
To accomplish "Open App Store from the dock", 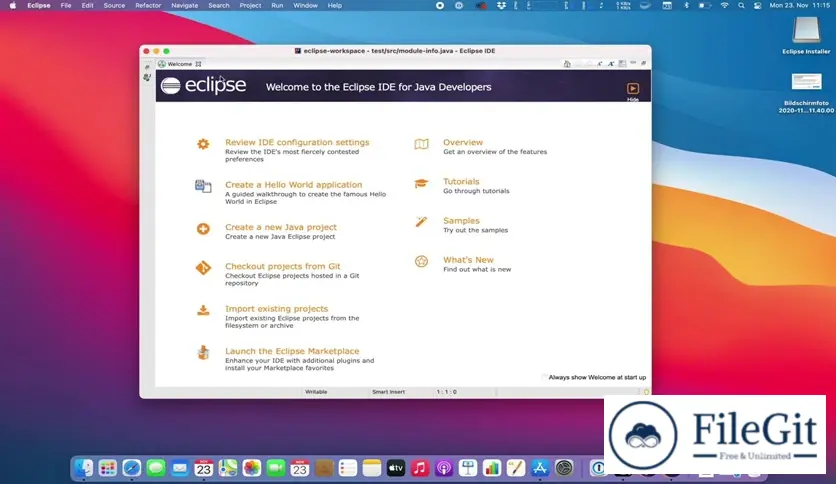I will click(540, 468).
